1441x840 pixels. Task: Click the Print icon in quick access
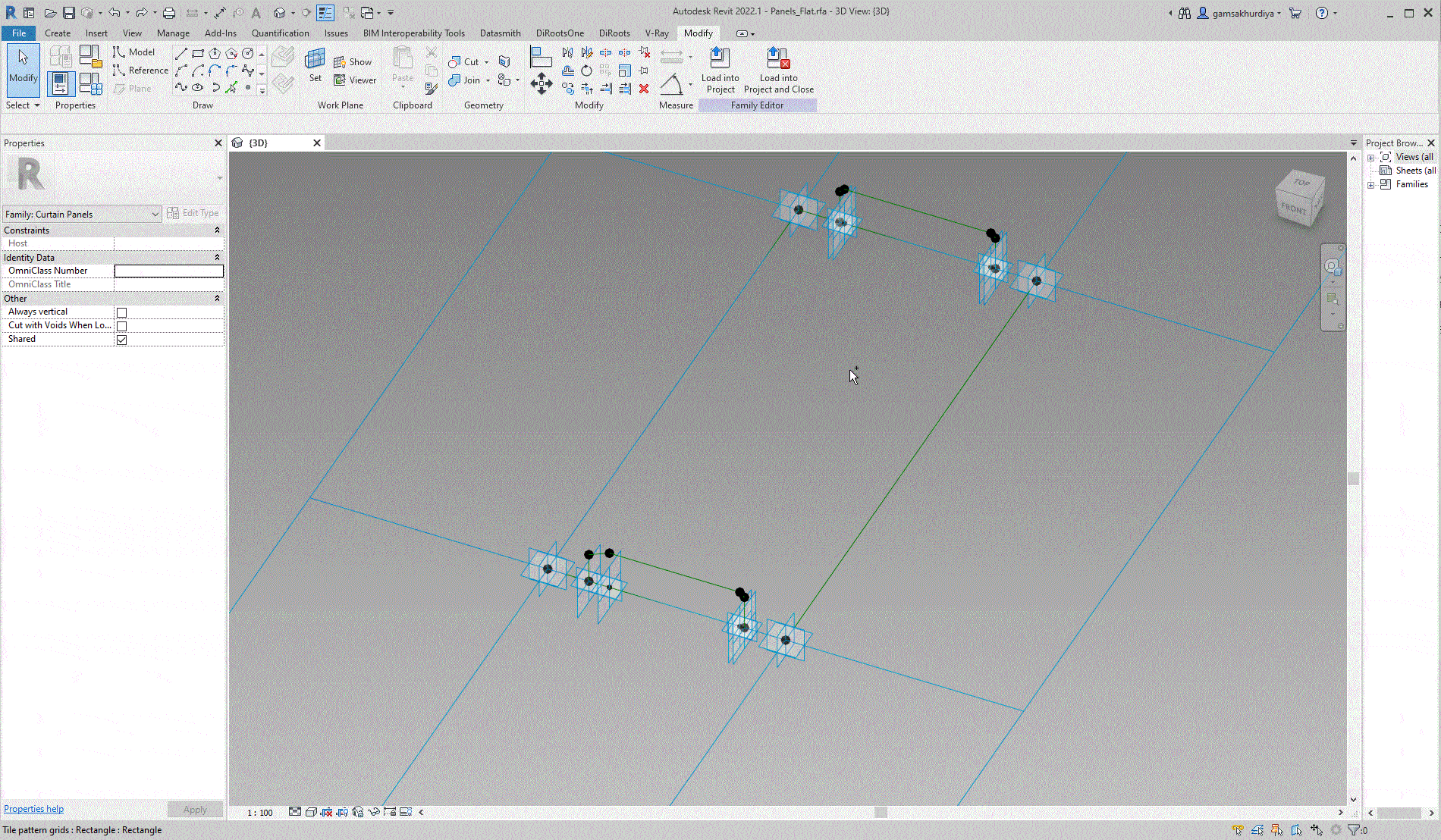point(168,13)
